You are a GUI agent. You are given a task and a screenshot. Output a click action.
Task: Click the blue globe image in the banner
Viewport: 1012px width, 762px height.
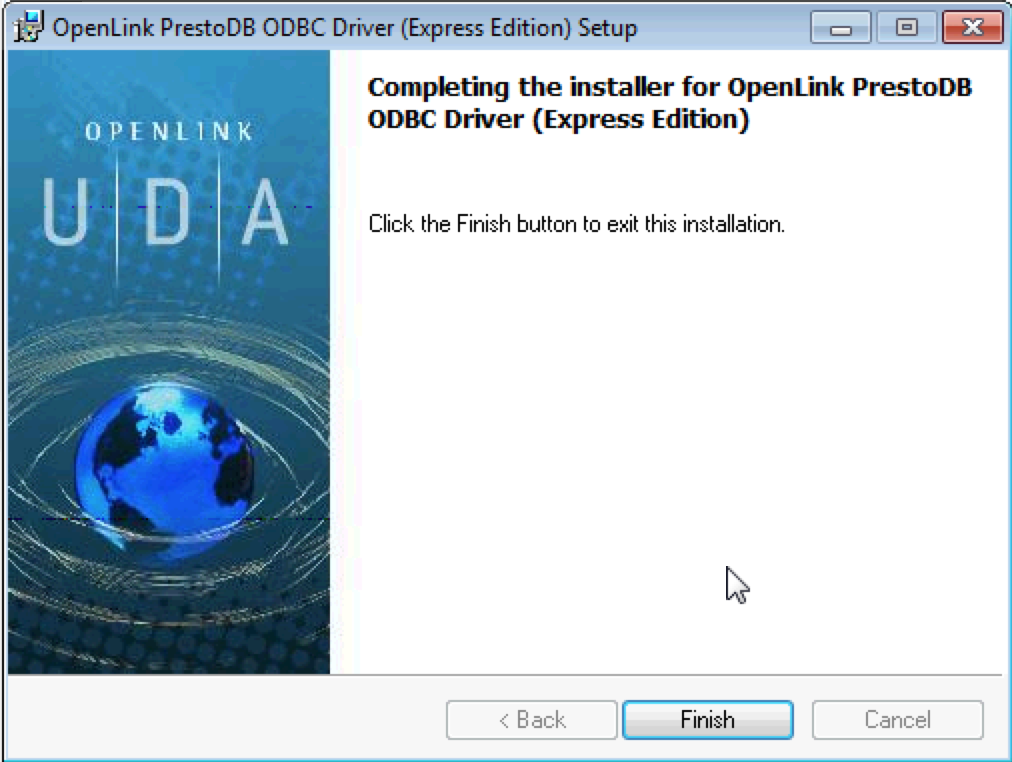[165, 468]
